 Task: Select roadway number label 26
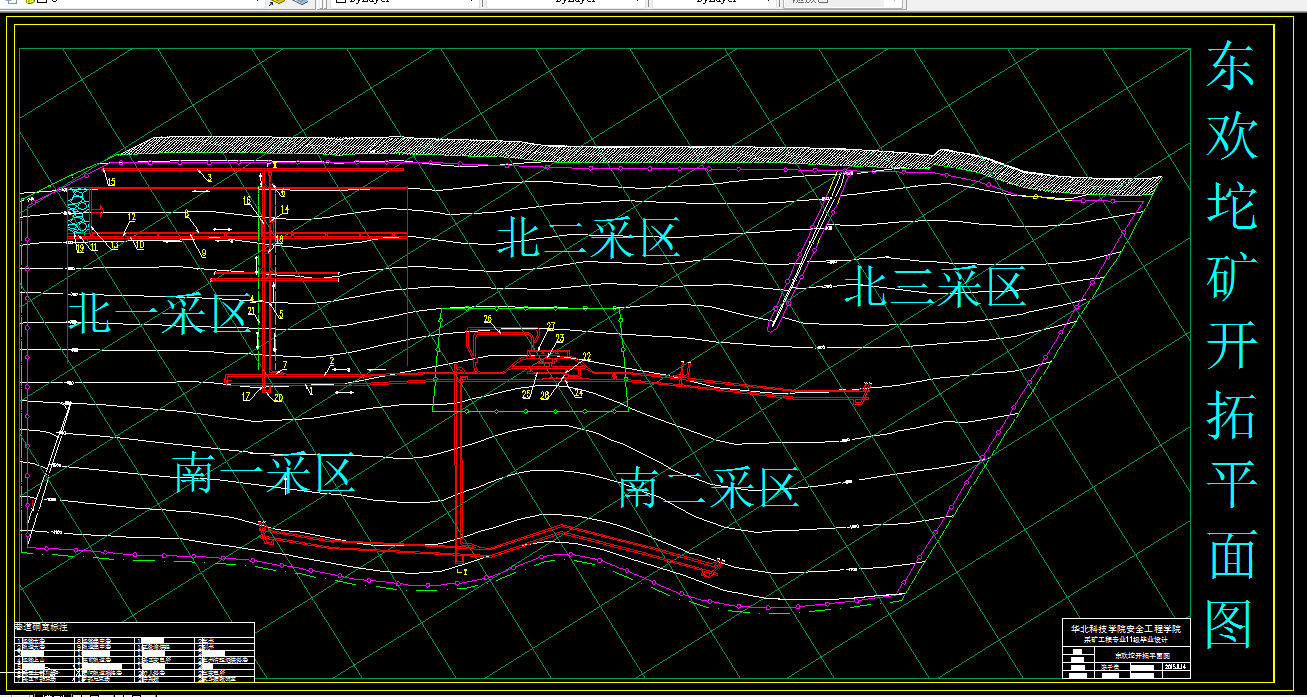488,319
